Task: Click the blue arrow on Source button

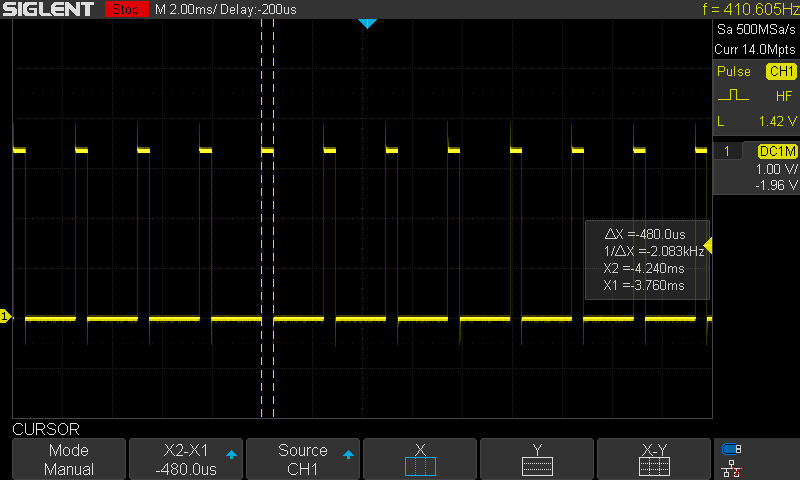Action: coord(348,454)
